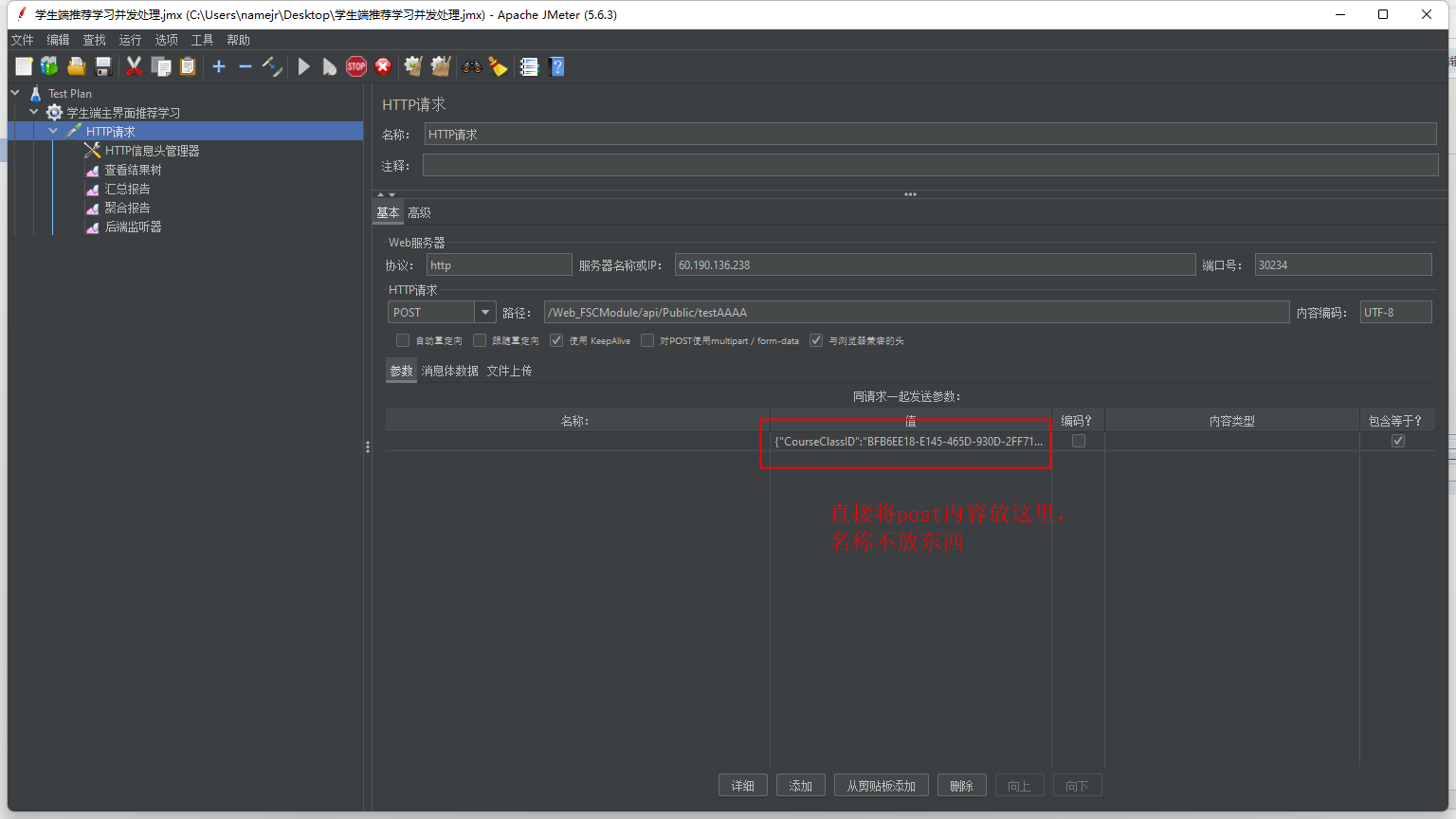Image resolution: width=1456 pixels, height=819 pixels.
Task: Collapse the top panel with up arrow
Action: point(381,194)
